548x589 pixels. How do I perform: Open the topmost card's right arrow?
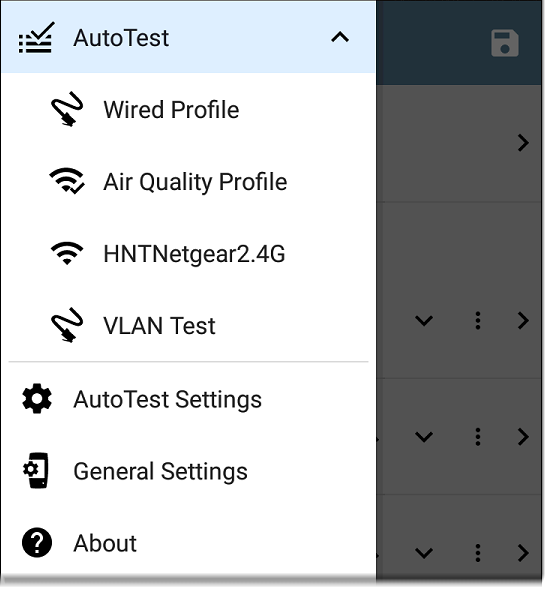tap(523, 143)
